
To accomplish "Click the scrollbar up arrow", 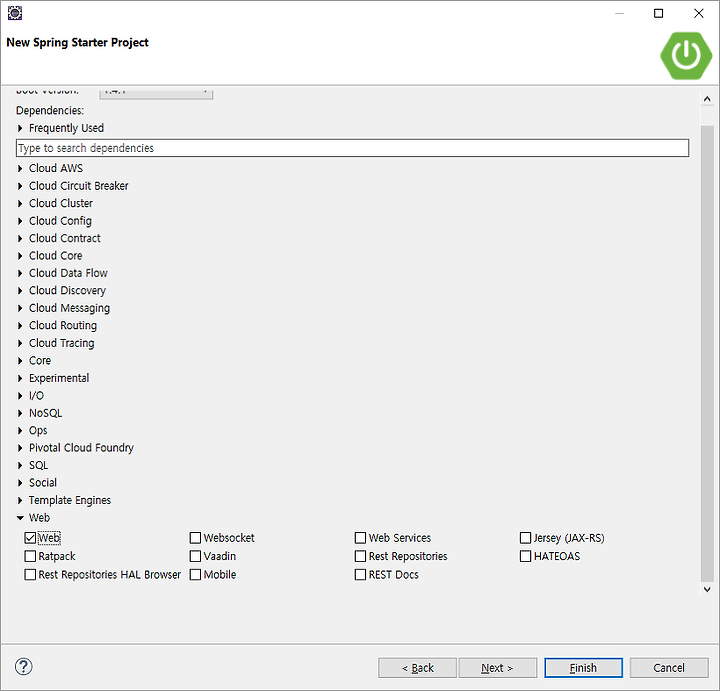I will point(707,99).
